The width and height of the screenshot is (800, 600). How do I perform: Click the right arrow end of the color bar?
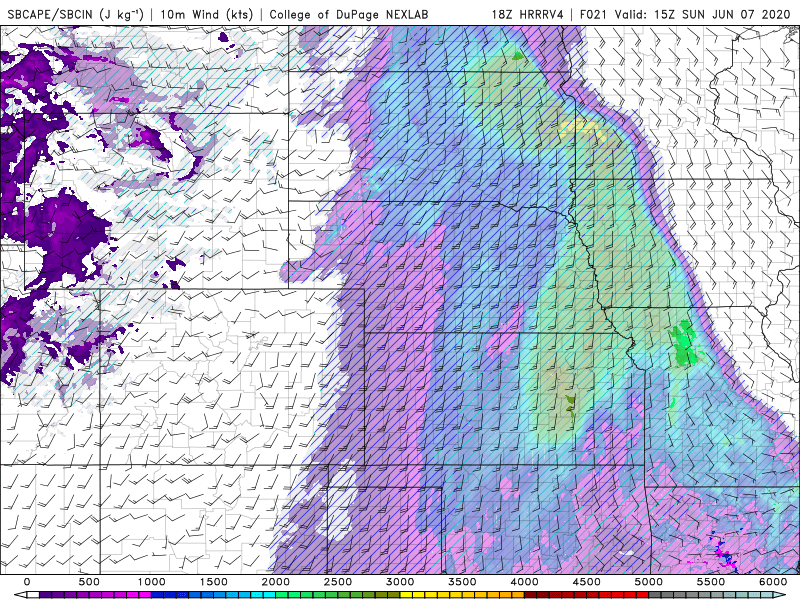[x=780, y=595]
